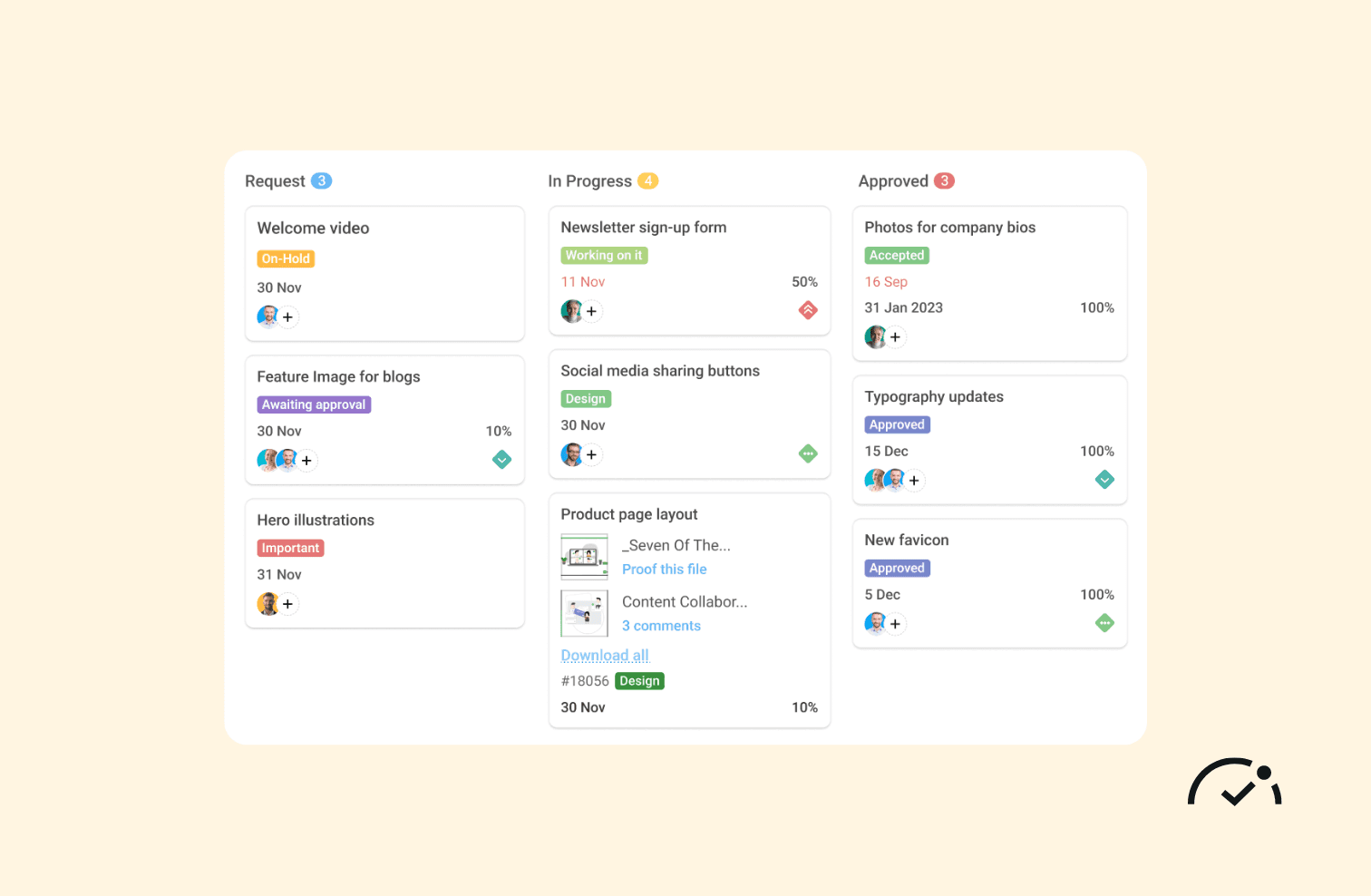This screenshot has width=1371, height=896.
Task: Open New favicon card title
Action: point(907,541)
